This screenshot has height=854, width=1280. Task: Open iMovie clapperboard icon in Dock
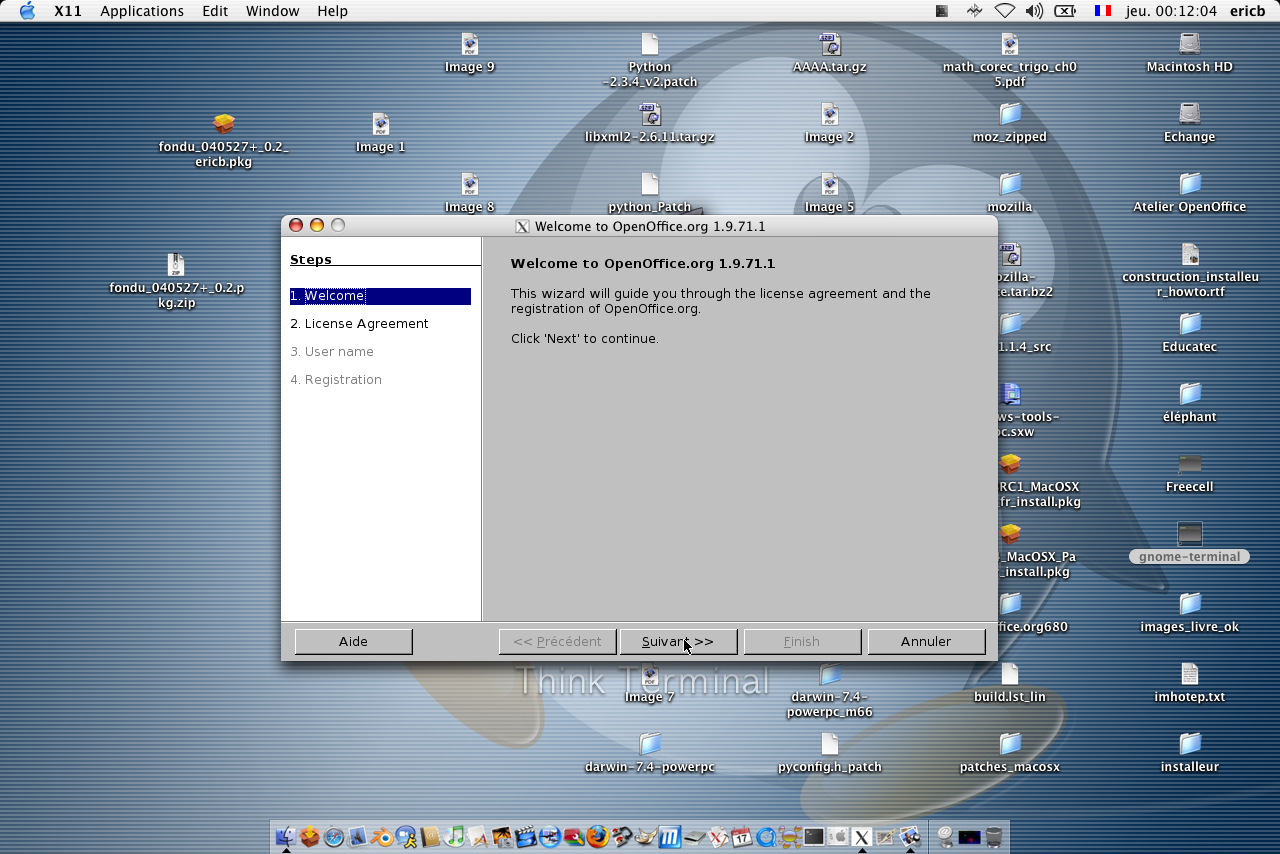pos(526,837)
